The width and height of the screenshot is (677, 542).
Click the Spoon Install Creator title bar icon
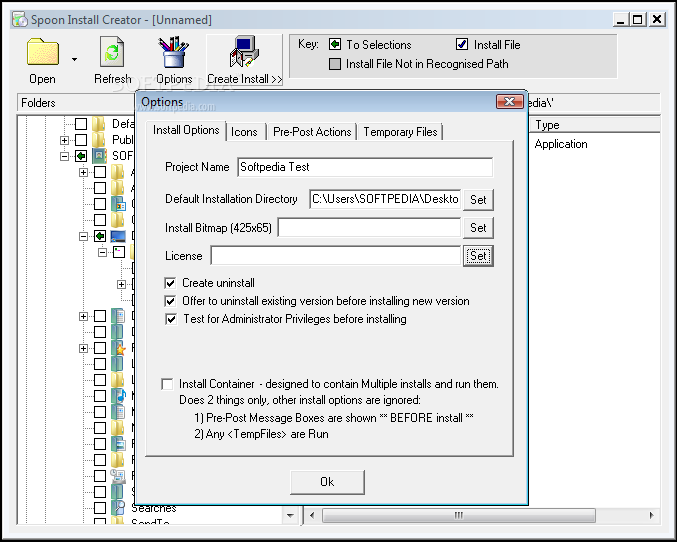pos(19,19)
